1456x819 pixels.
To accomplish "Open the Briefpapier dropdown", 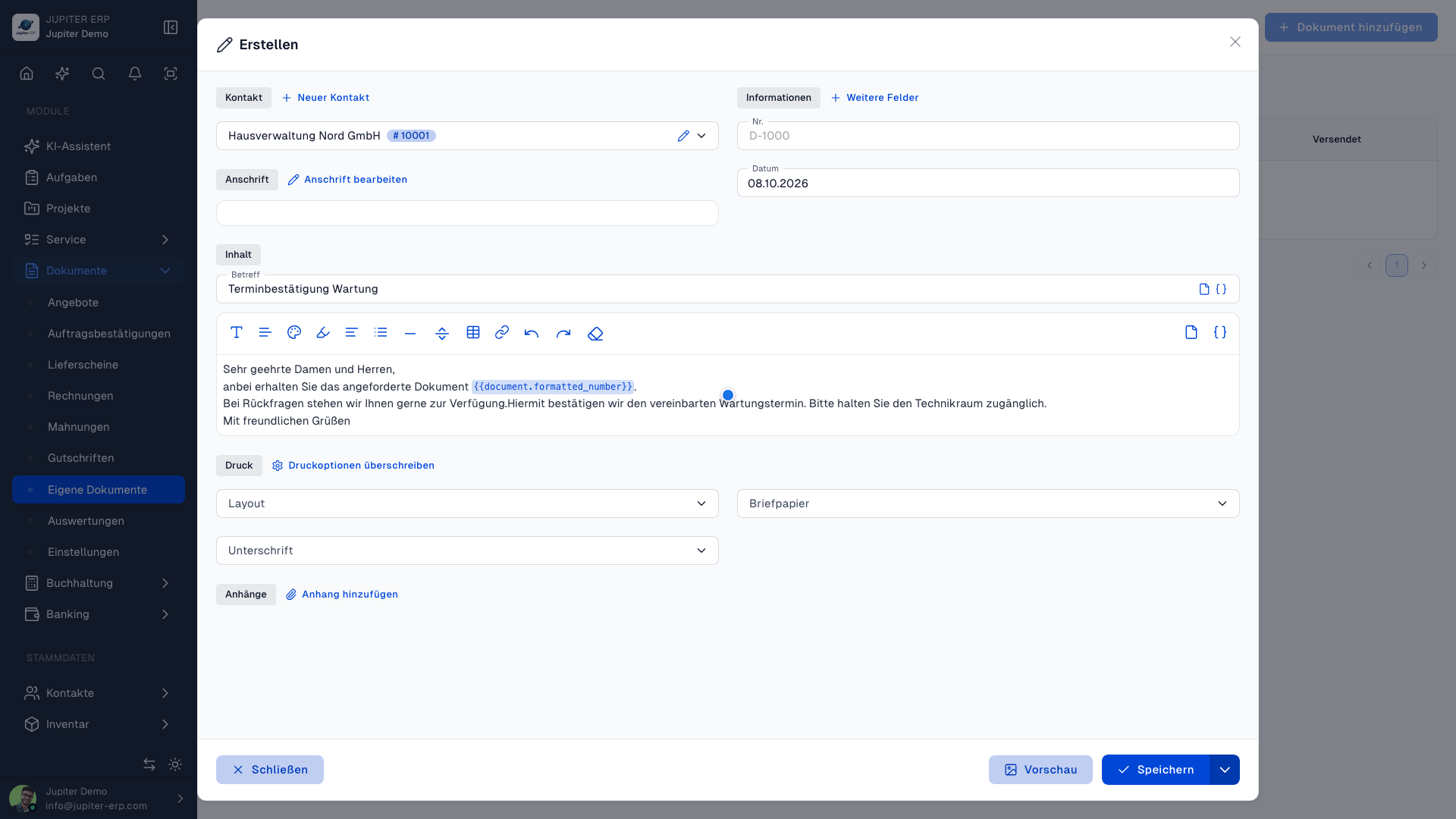I will (988, 504).
